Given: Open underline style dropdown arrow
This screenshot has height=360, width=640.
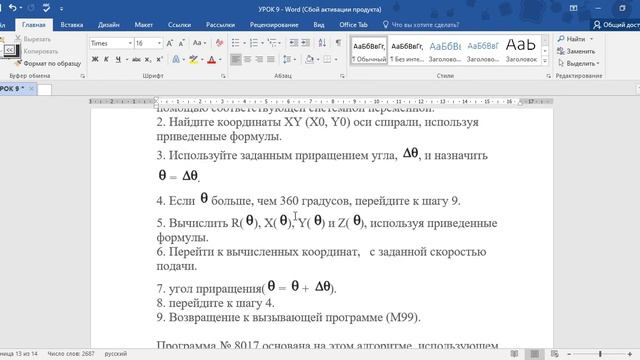Looking at the screenshot, I should [x=127, y=60].
